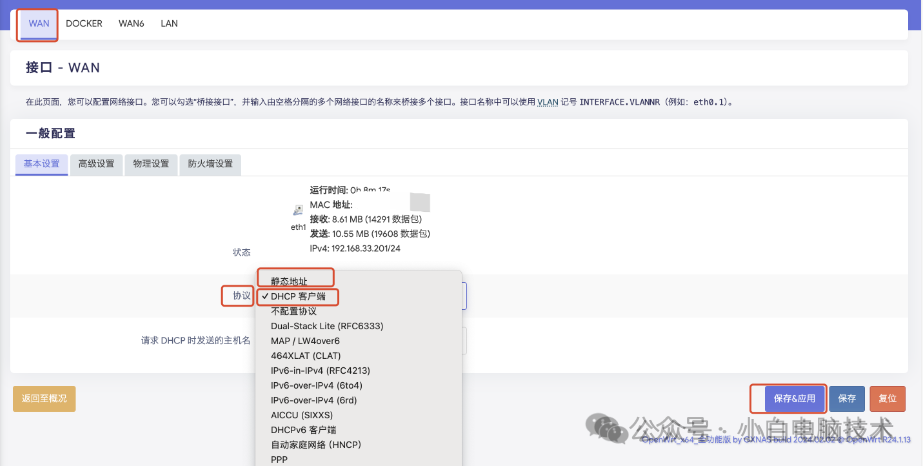This screenshot has height=468, width=924.
Task: Select Dual-Stack Lite (RFC6333) protocol
Action: coord(326,326)
